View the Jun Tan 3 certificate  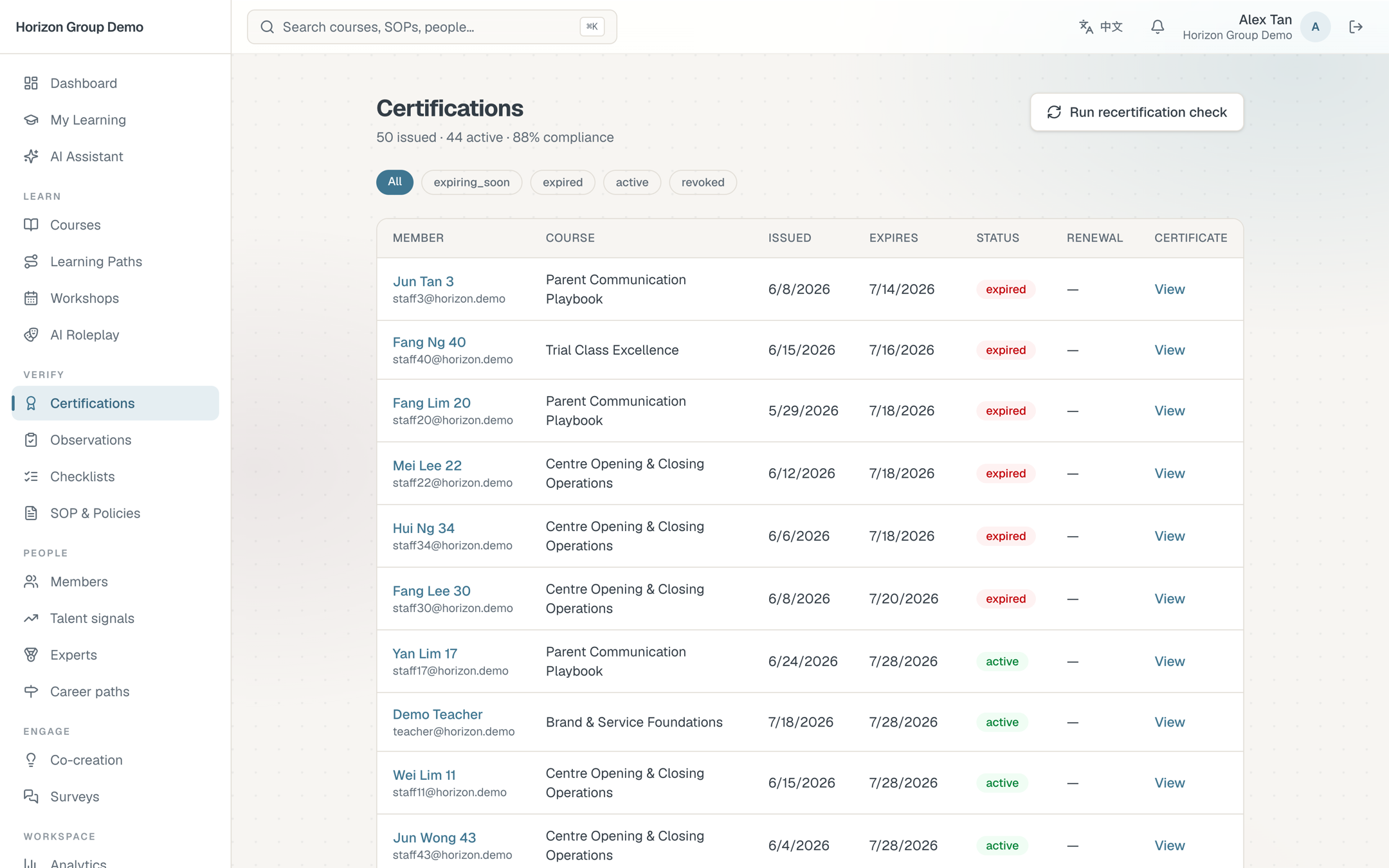pos(1169,289)
